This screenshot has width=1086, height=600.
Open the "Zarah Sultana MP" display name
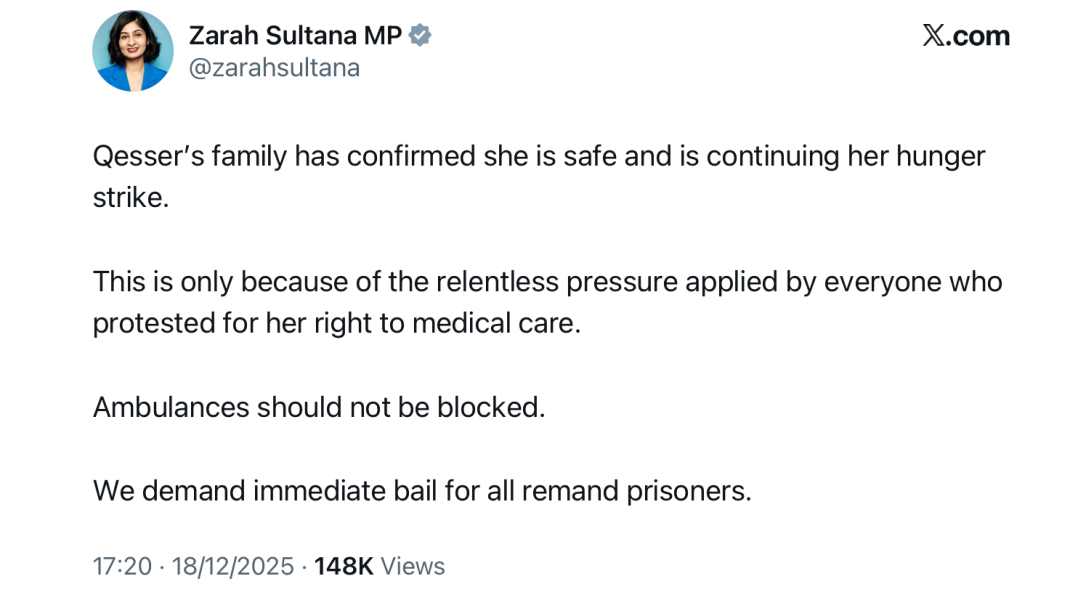(295, 35)
